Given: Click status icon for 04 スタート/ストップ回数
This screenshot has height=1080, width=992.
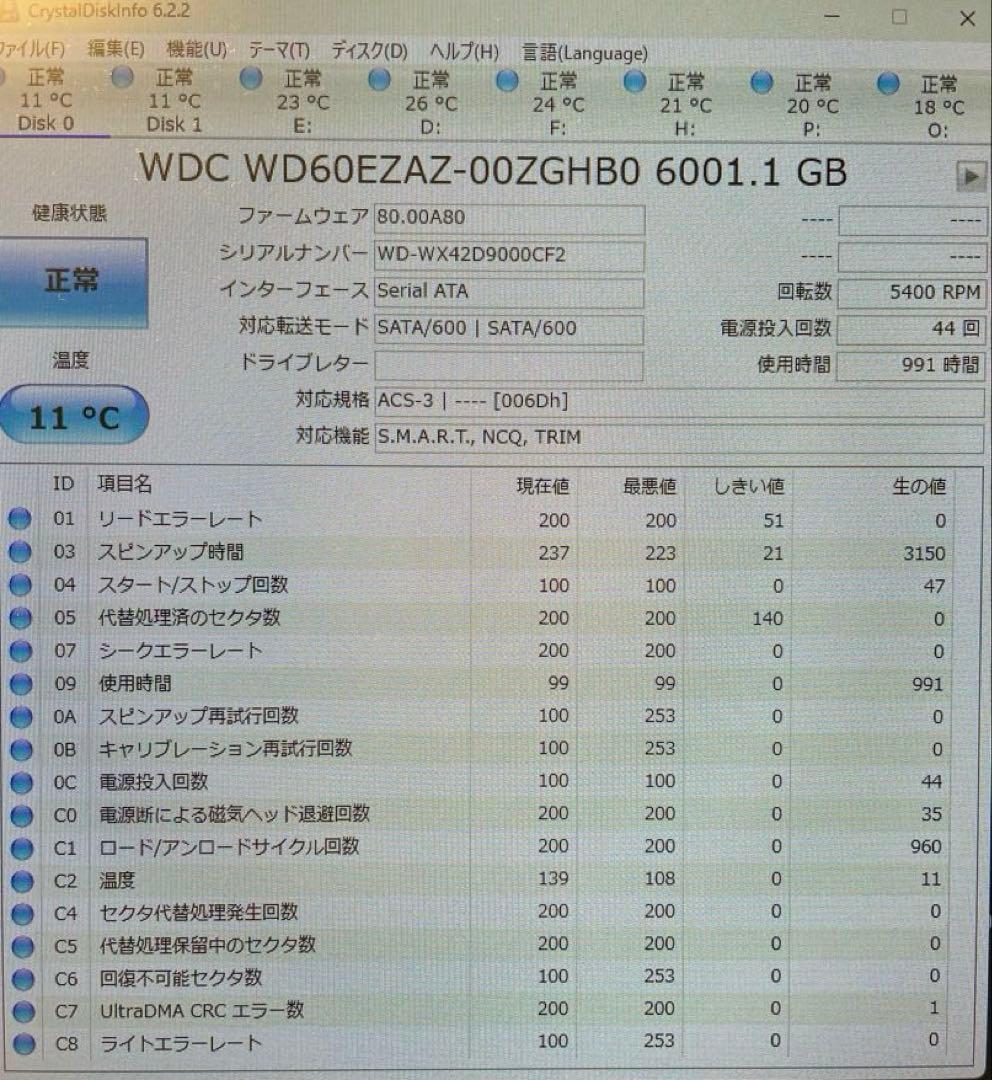Looking at the screenshot, I should [21, 584].
